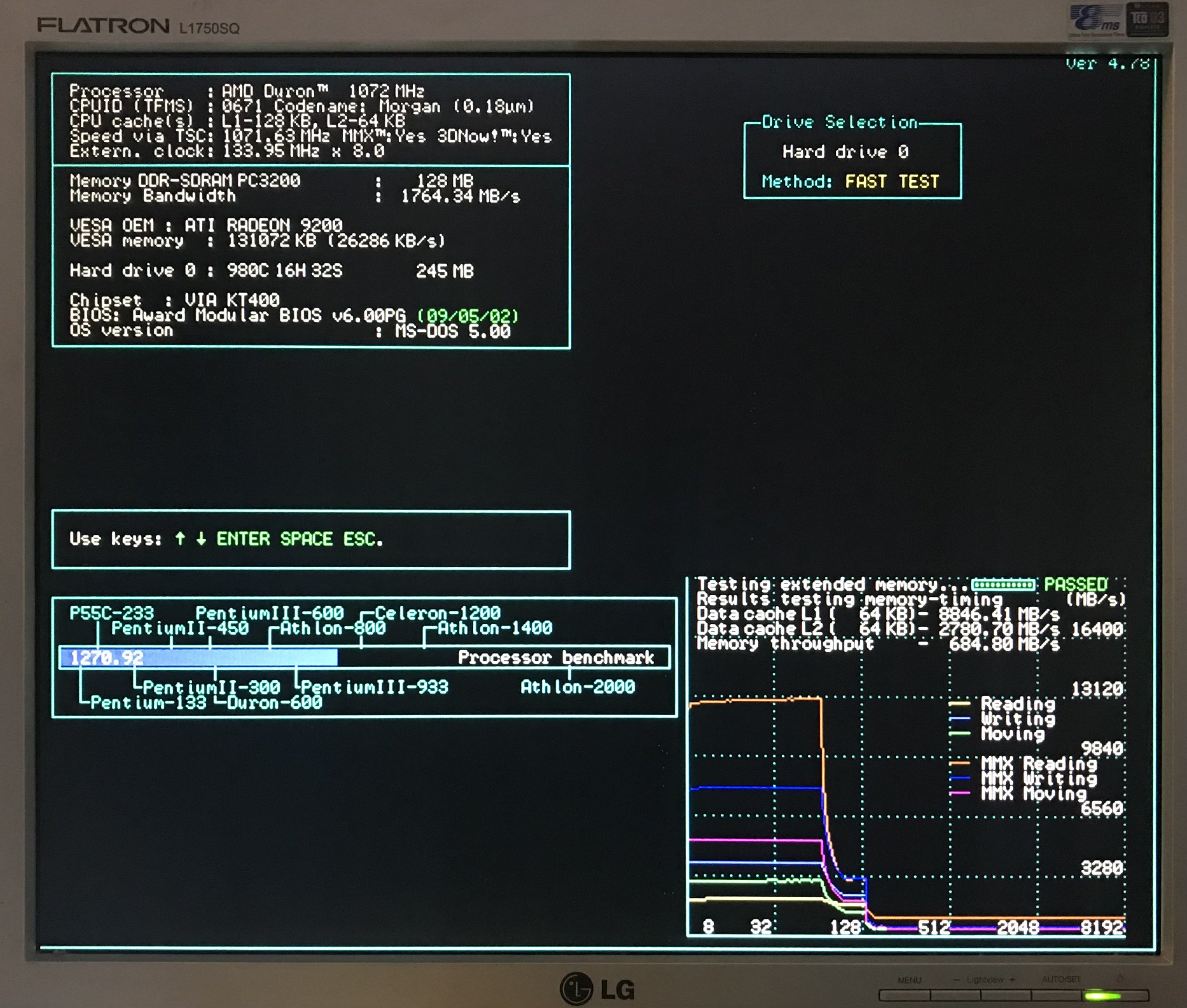Click the up arrow key hint
This screenshot has width=1187, height=1008.
click(x=180, y=538)
